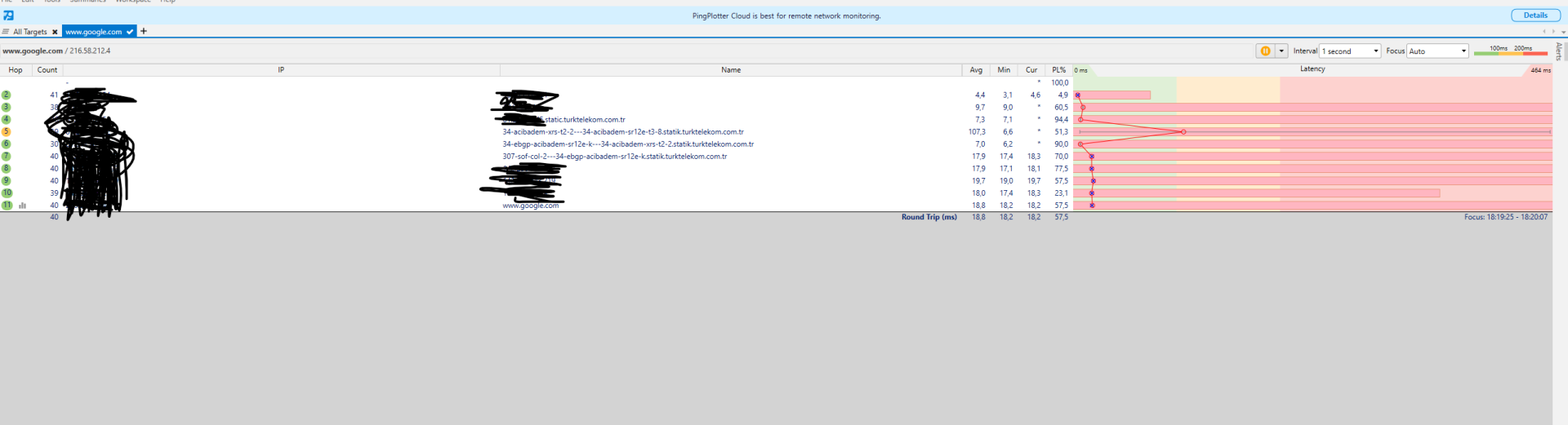Viewport: 1568px width, 425px height.
Task: Click the tab scroll left arrow
Action: pos(1544,32)
